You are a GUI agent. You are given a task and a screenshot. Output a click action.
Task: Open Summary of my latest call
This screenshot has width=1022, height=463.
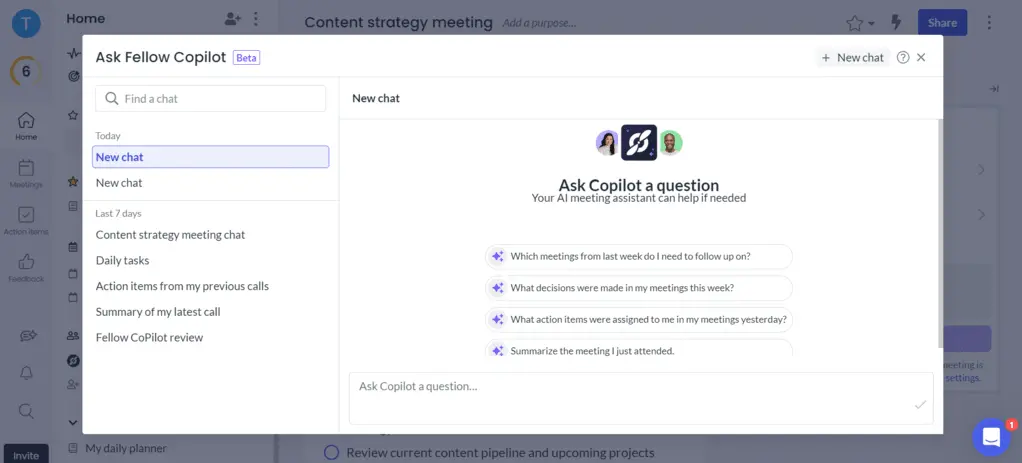click(158, 312)
